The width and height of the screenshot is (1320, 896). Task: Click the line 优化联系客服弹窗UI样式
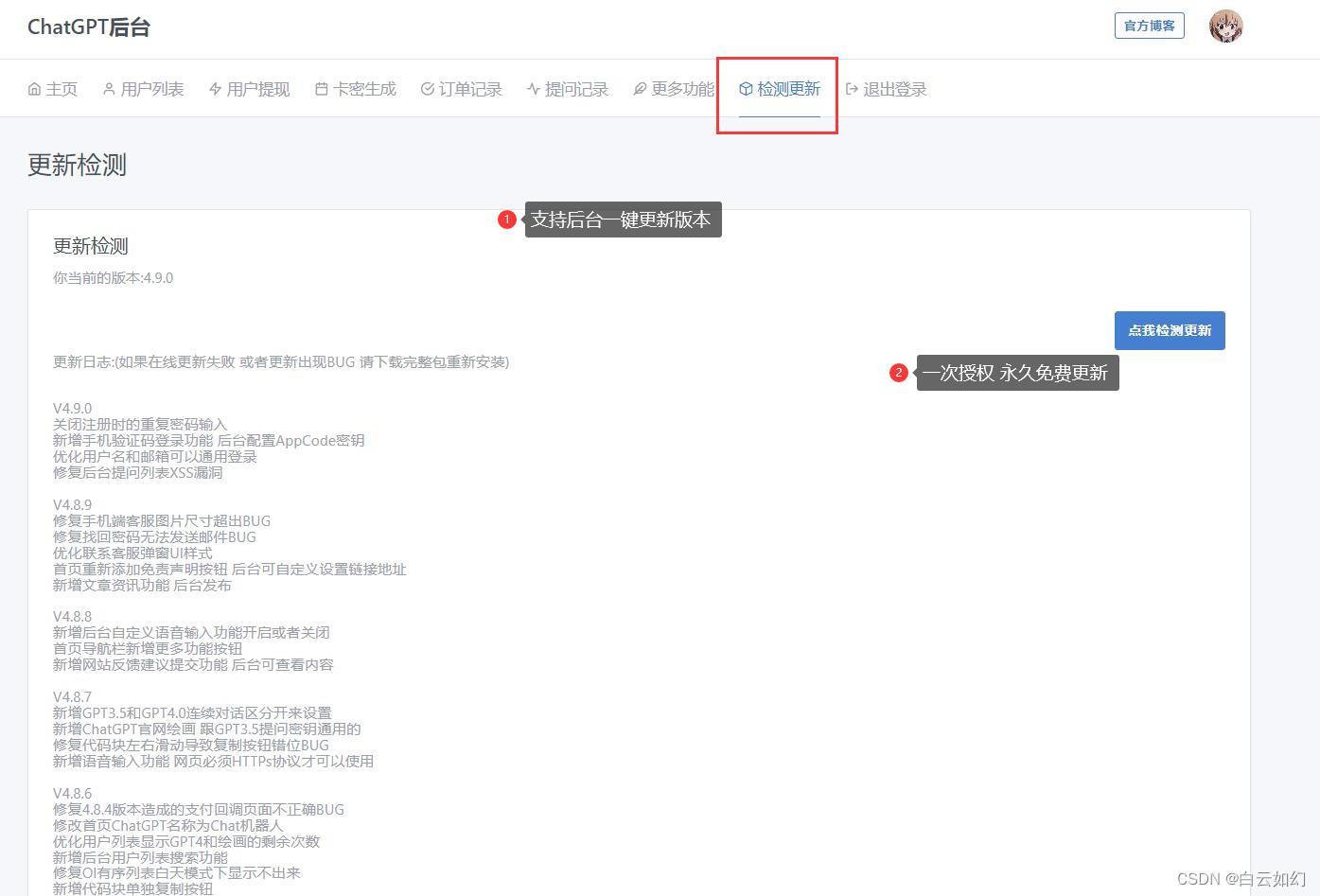132,553
